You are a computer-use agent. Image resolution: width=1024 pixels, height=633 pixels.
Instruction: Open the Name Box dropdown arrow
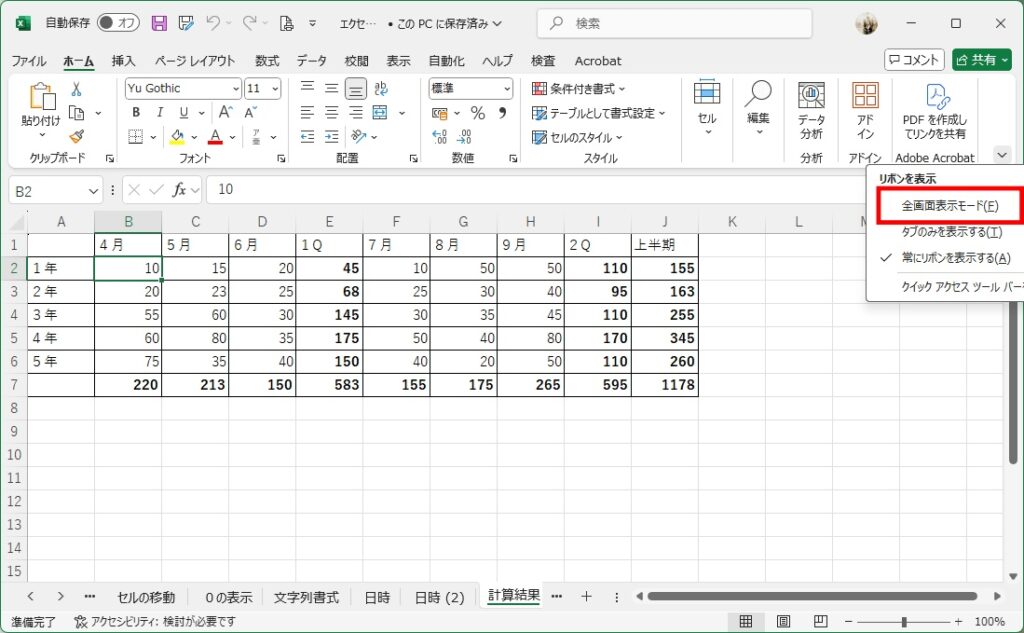tap(94, 189)
